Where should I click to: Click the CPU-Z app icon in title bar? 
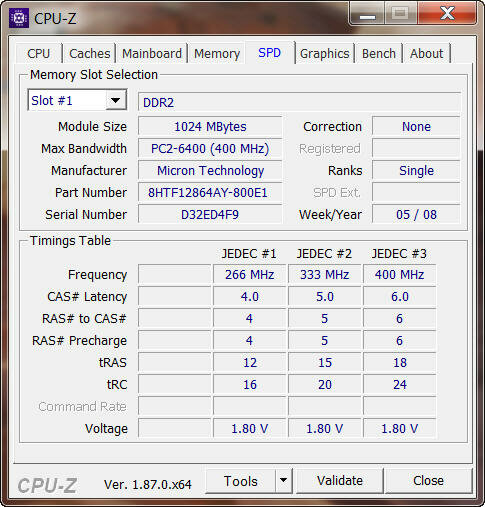point(19,18)
